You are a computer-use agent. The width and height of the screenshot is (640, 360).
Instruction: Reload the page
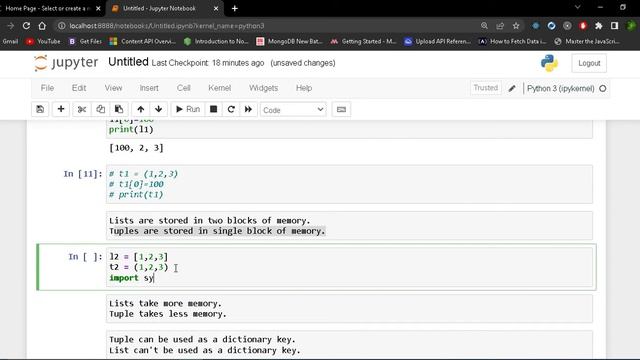pyautogui.click(x=26, y=26)
